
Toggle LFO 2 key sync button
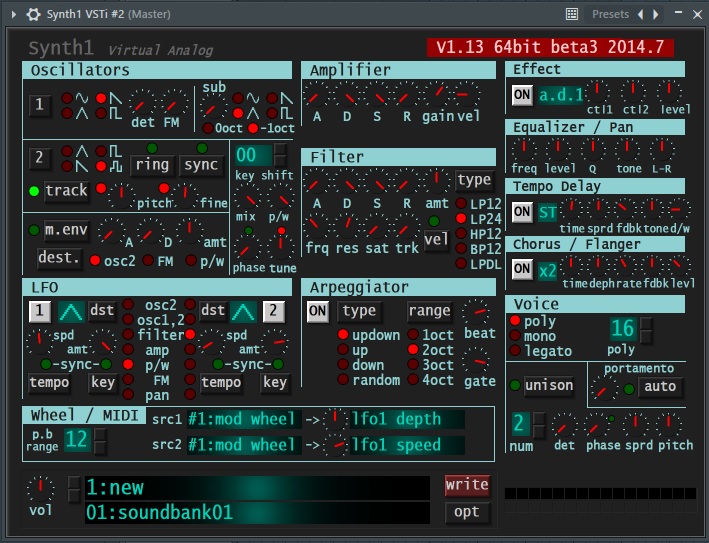[x=274, y=383]
